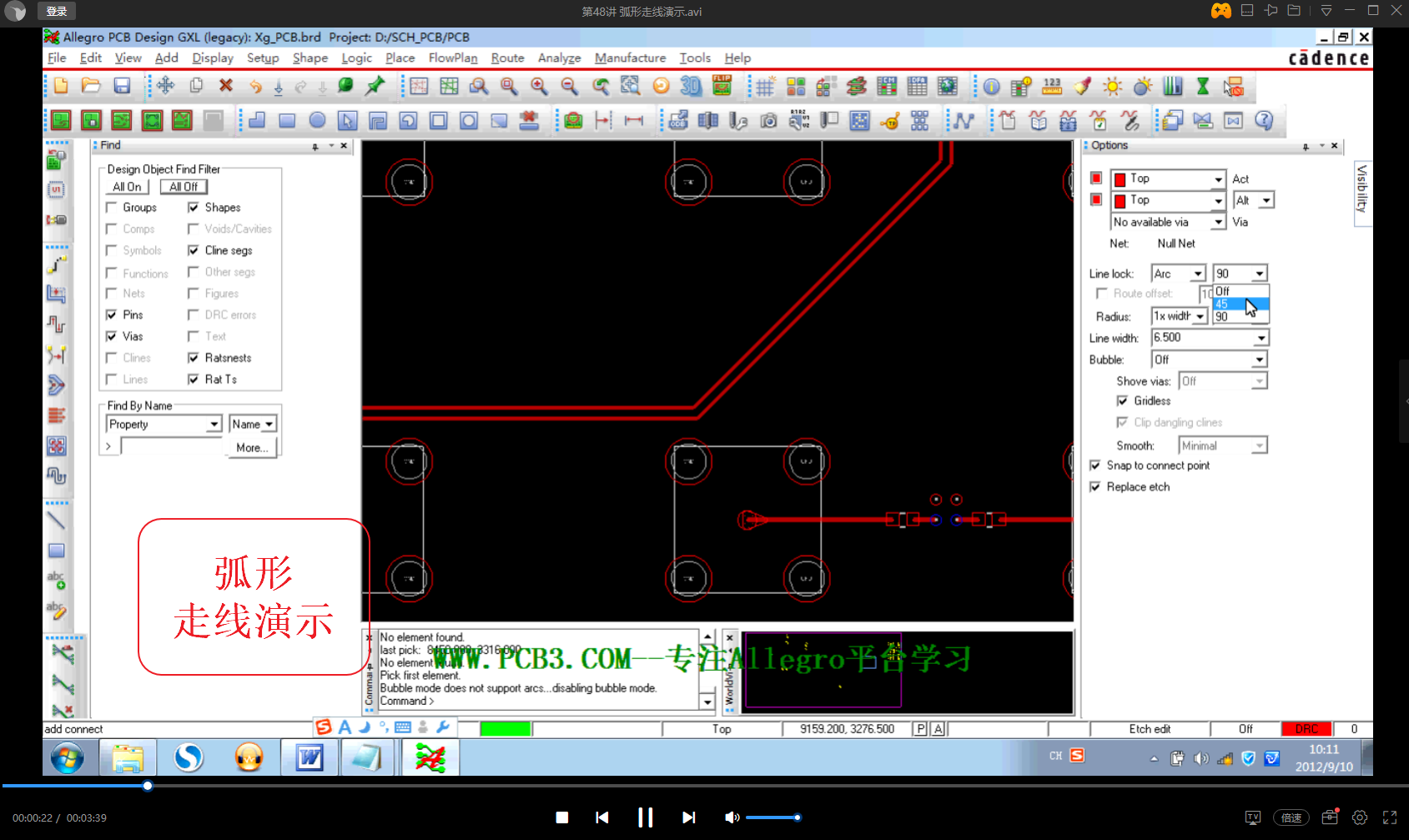Viewport: 1409px width, 840px height.
Task: Click the yellow sun Highlight icon
Action: tap(1112, 86)
